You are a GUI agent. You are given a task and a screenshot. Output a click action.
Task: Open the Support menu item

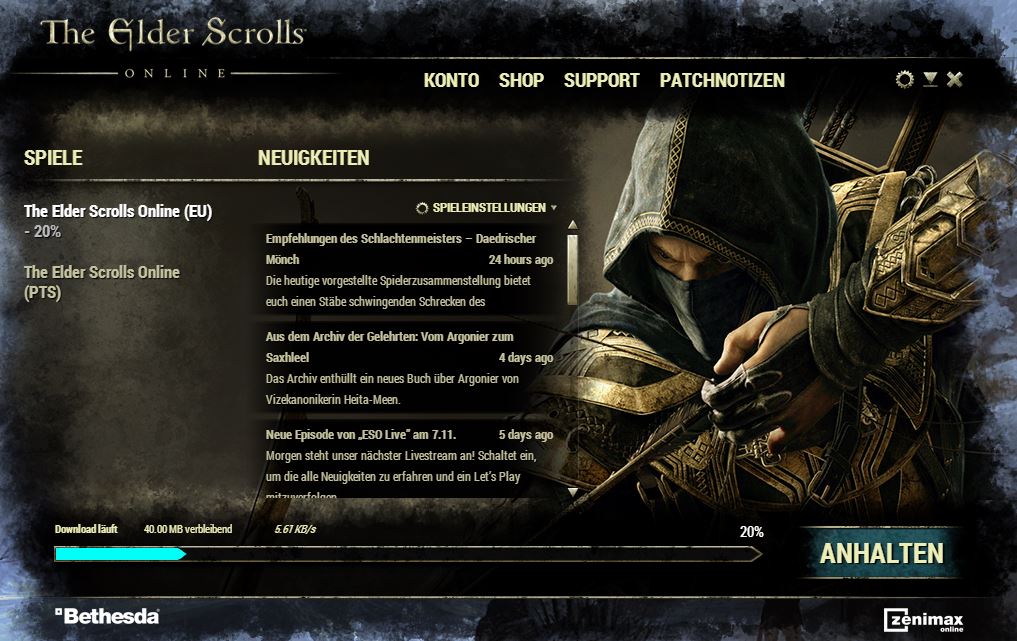(x=601, y=80)
